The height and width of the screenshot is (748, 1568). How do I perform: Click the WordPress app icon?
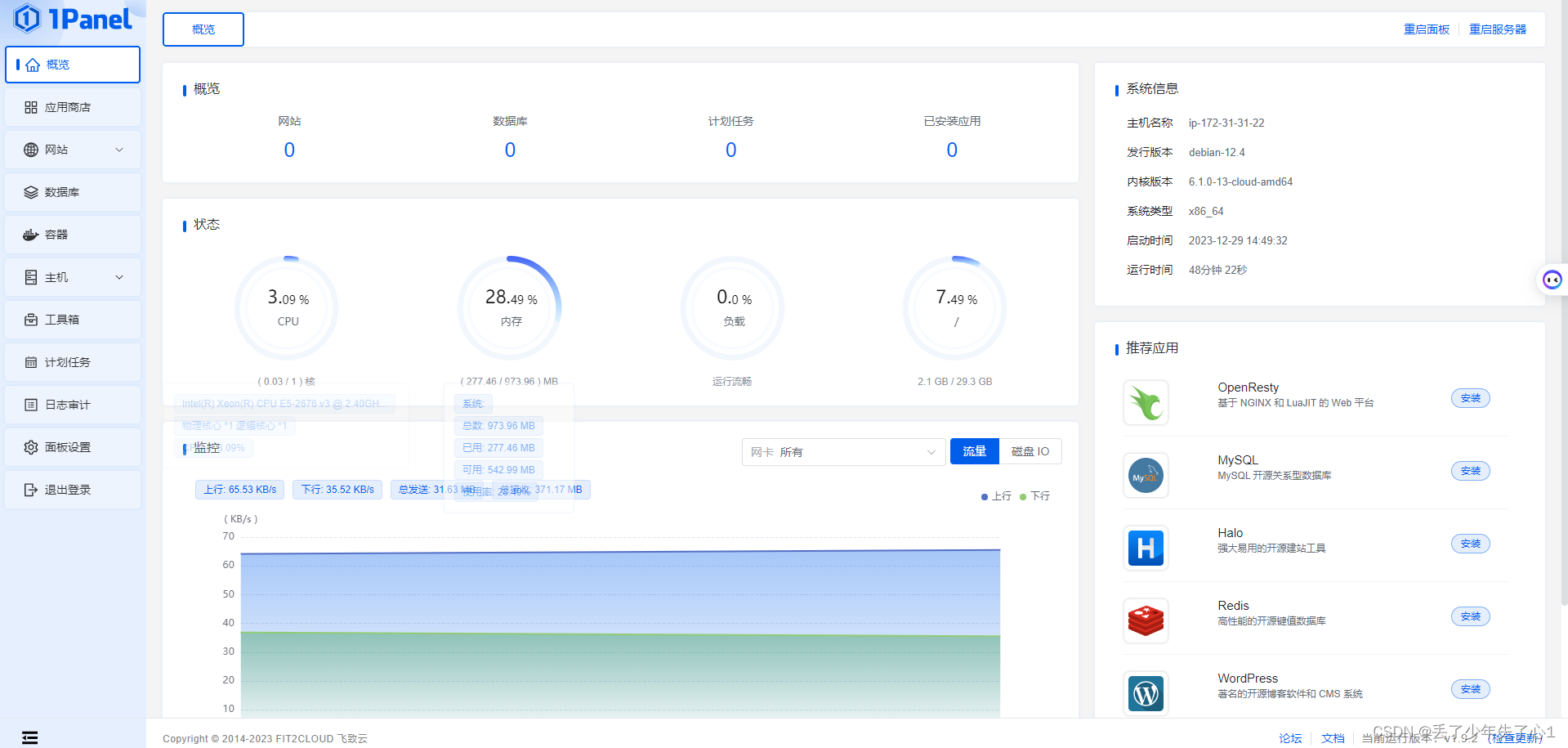pos(1146,694)
